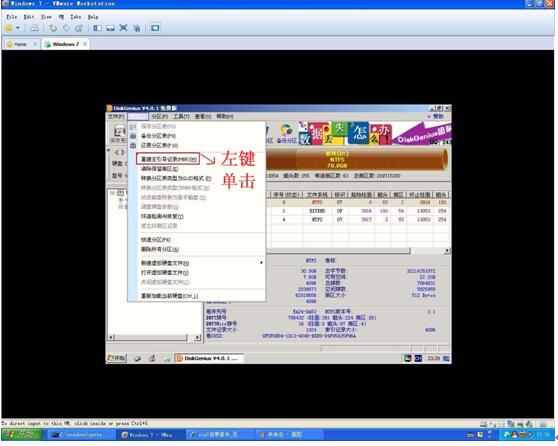This screenshot has height=446, width=558.
Task: Click the 文件系统 column header
Action: tap(317, 195)
